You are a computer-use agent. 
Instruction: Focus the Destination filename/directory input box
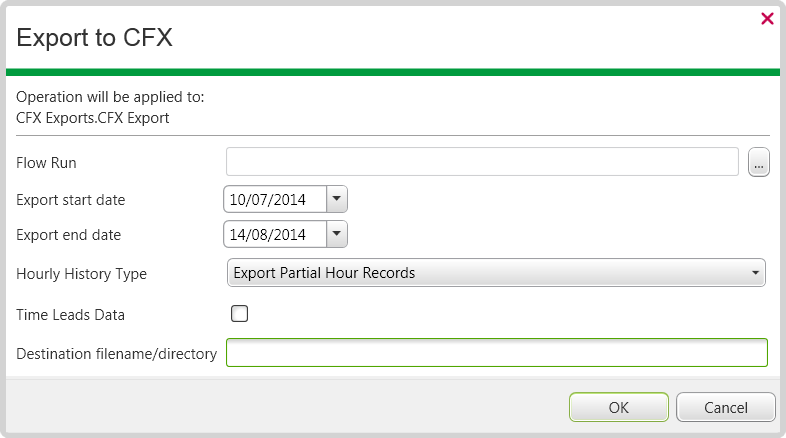[x=496, y=353]
